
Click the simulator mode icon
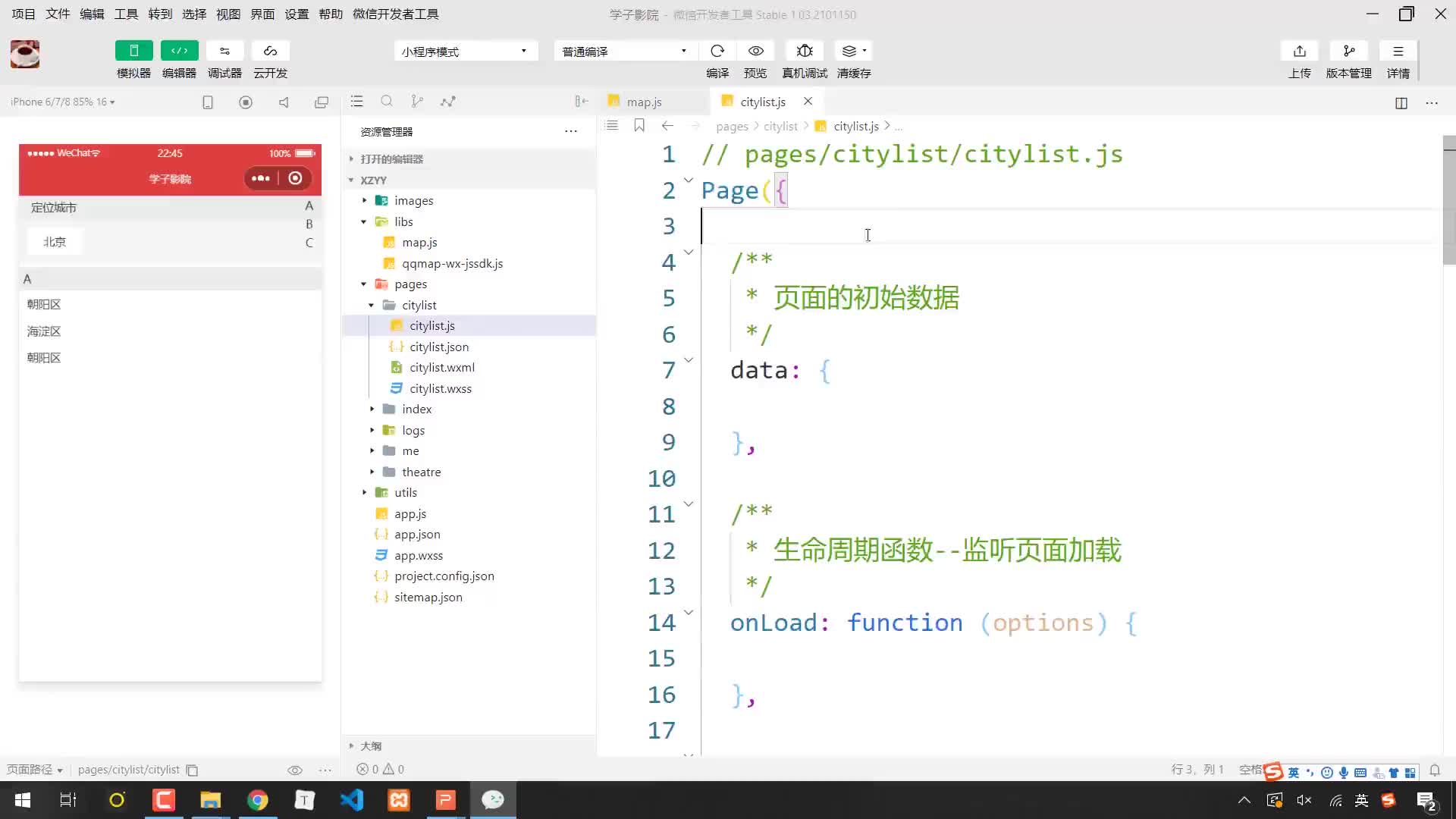(133, 51)
